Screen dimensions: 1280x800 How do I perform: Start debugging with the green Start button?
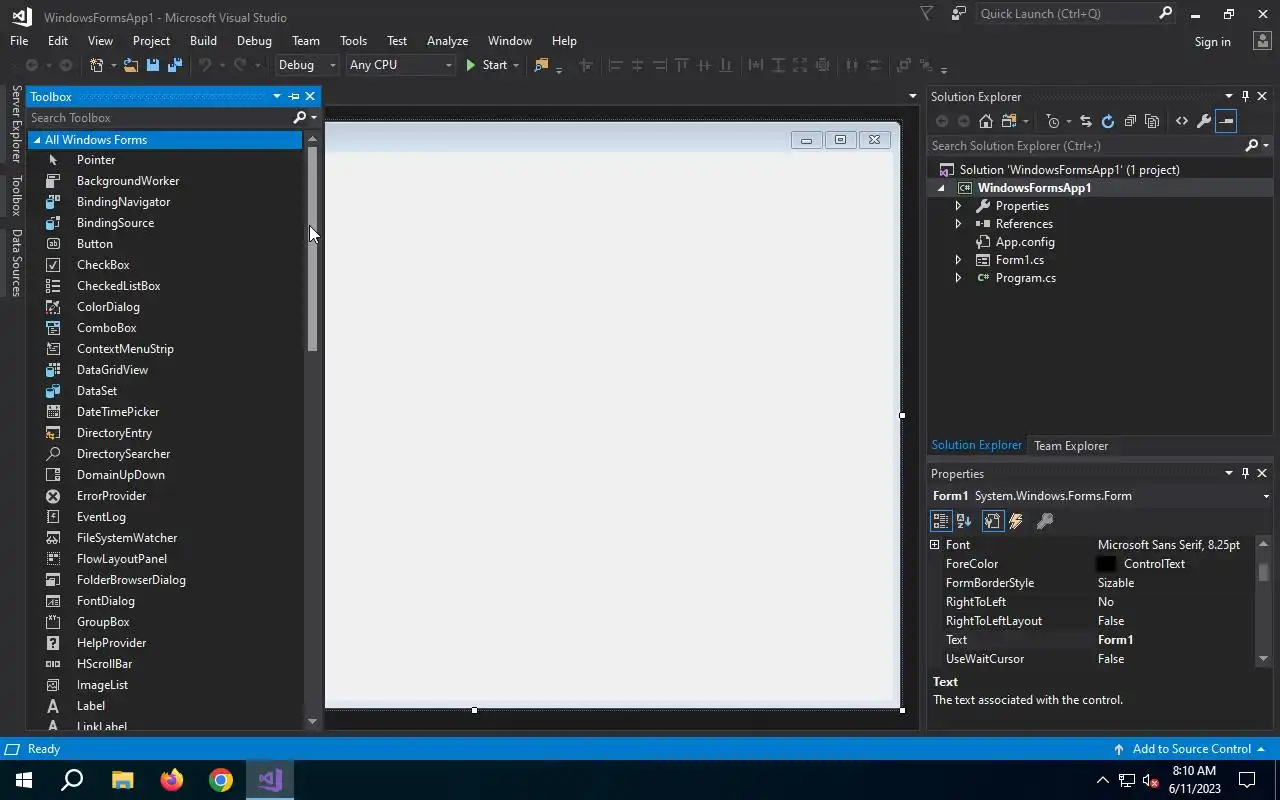pyautogui.click(x=487, y=65)
